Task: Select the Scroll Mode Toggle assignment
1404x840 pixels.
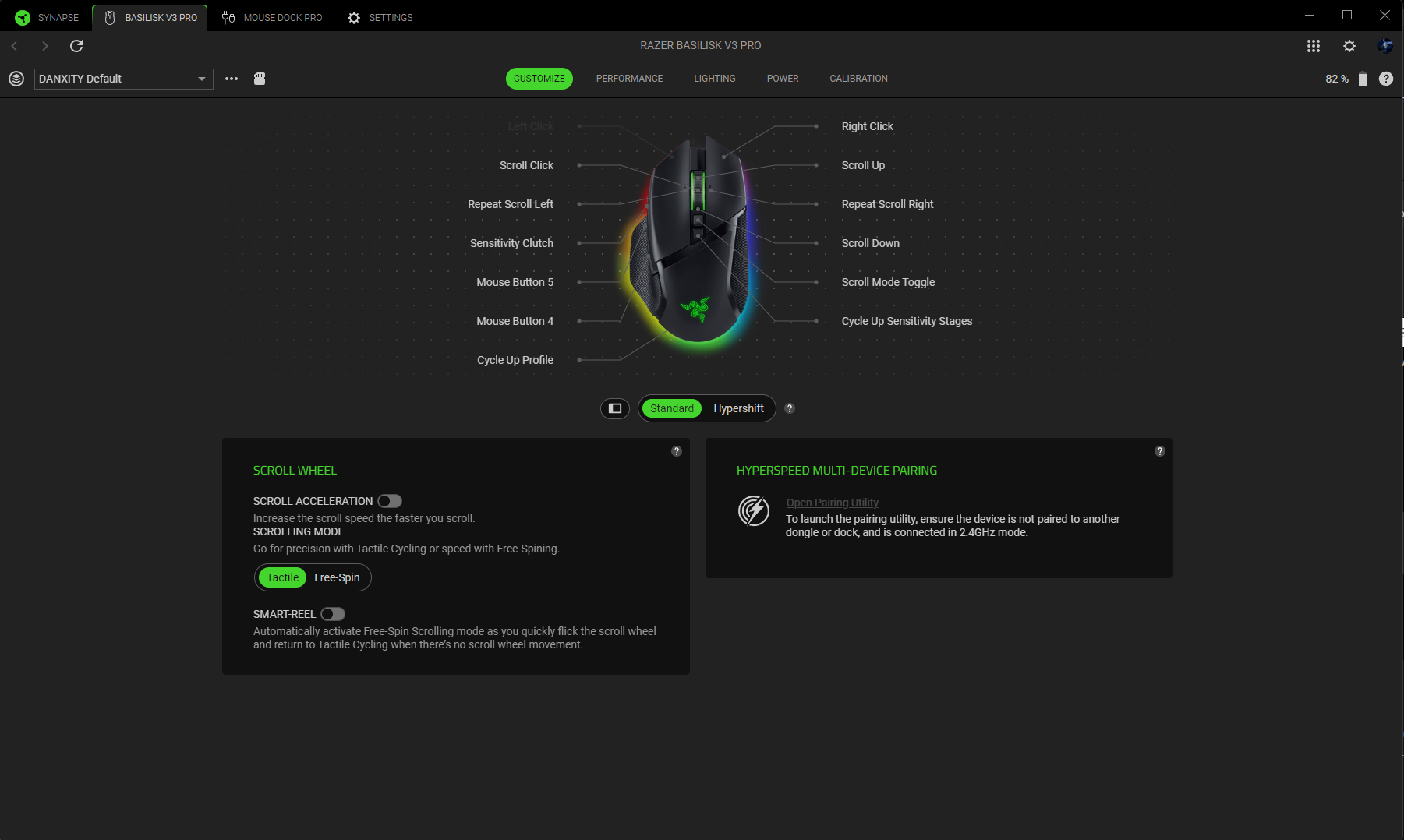Action: tap(888, 282)
